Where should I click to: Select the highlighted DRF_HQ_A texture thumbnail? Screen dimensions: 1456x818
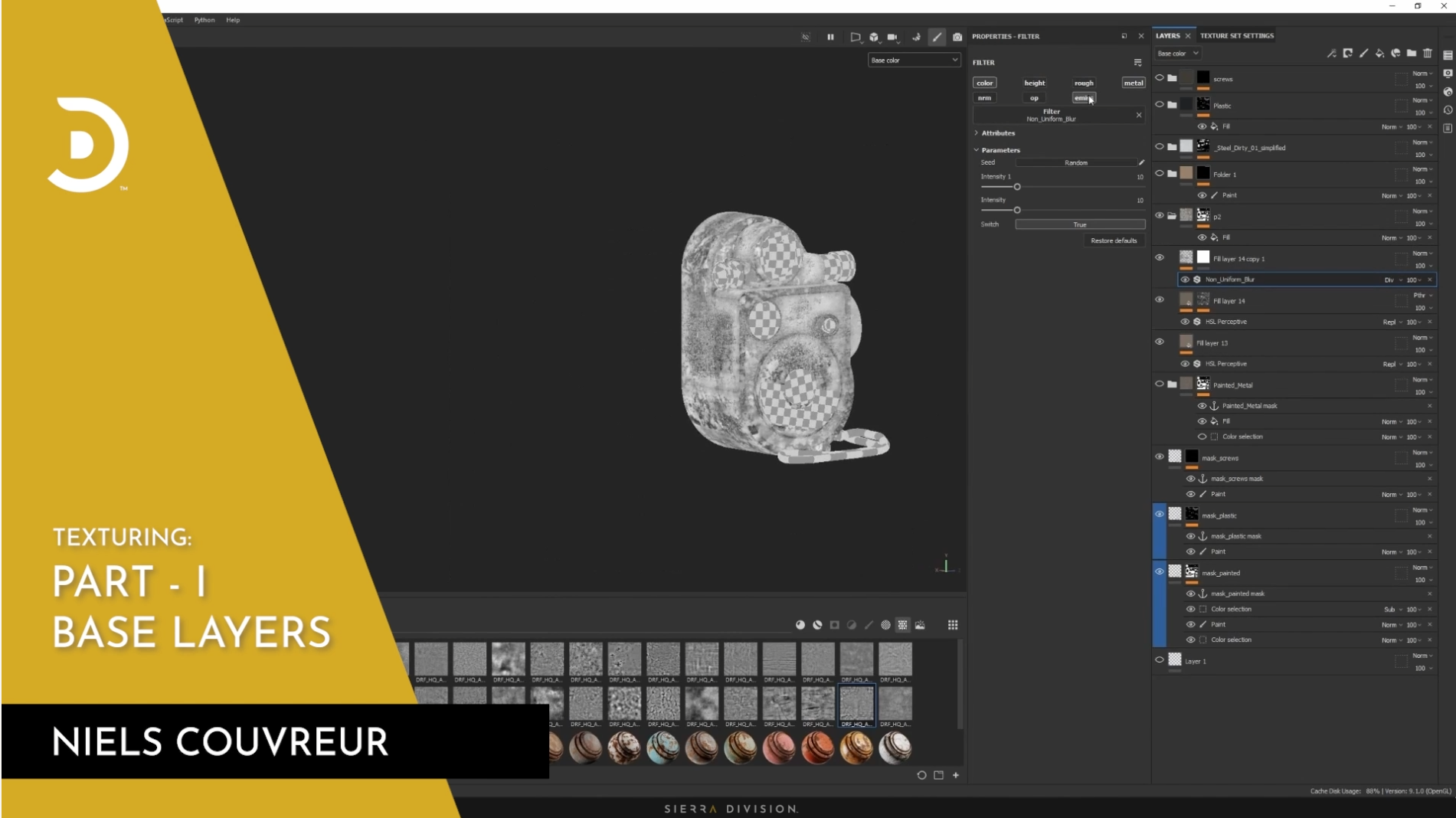[856, 706]
